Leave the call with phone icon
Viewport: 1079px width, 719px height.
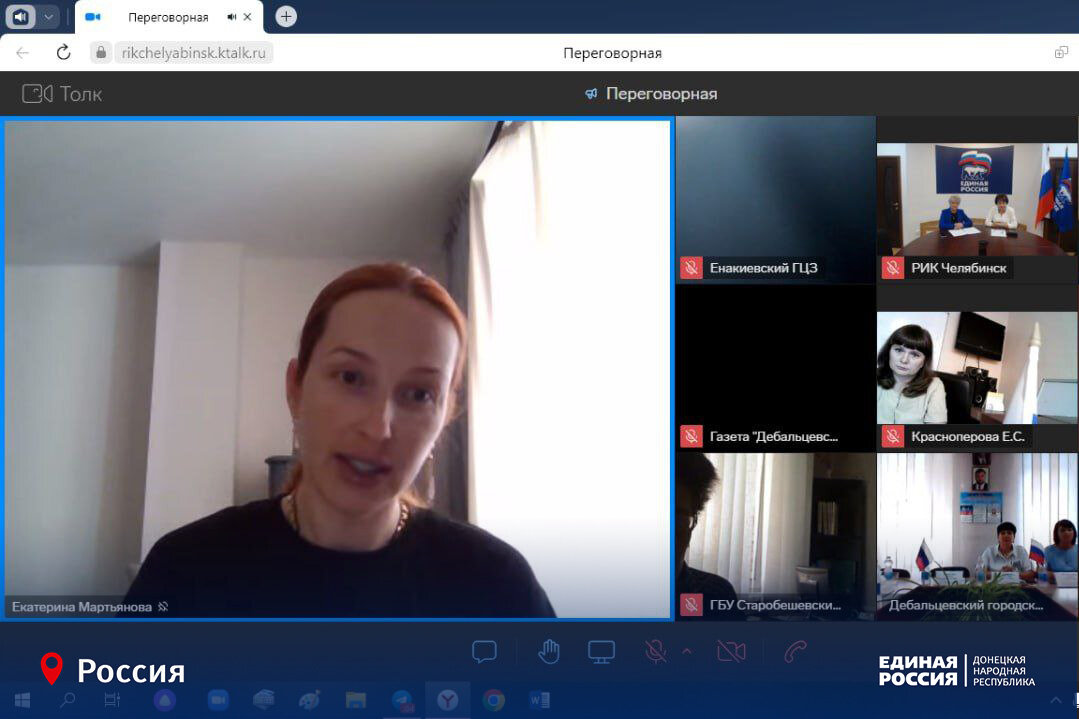(795, 652)
